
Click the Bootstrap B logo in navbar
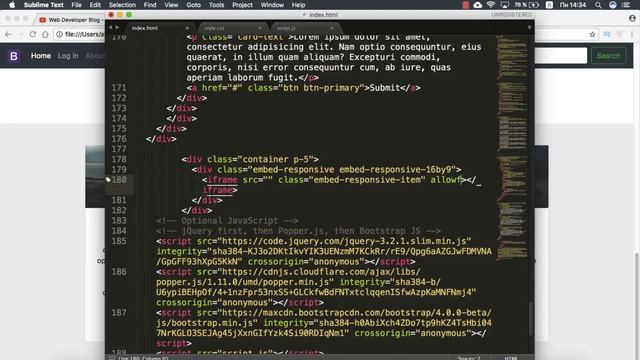[13, 56]
